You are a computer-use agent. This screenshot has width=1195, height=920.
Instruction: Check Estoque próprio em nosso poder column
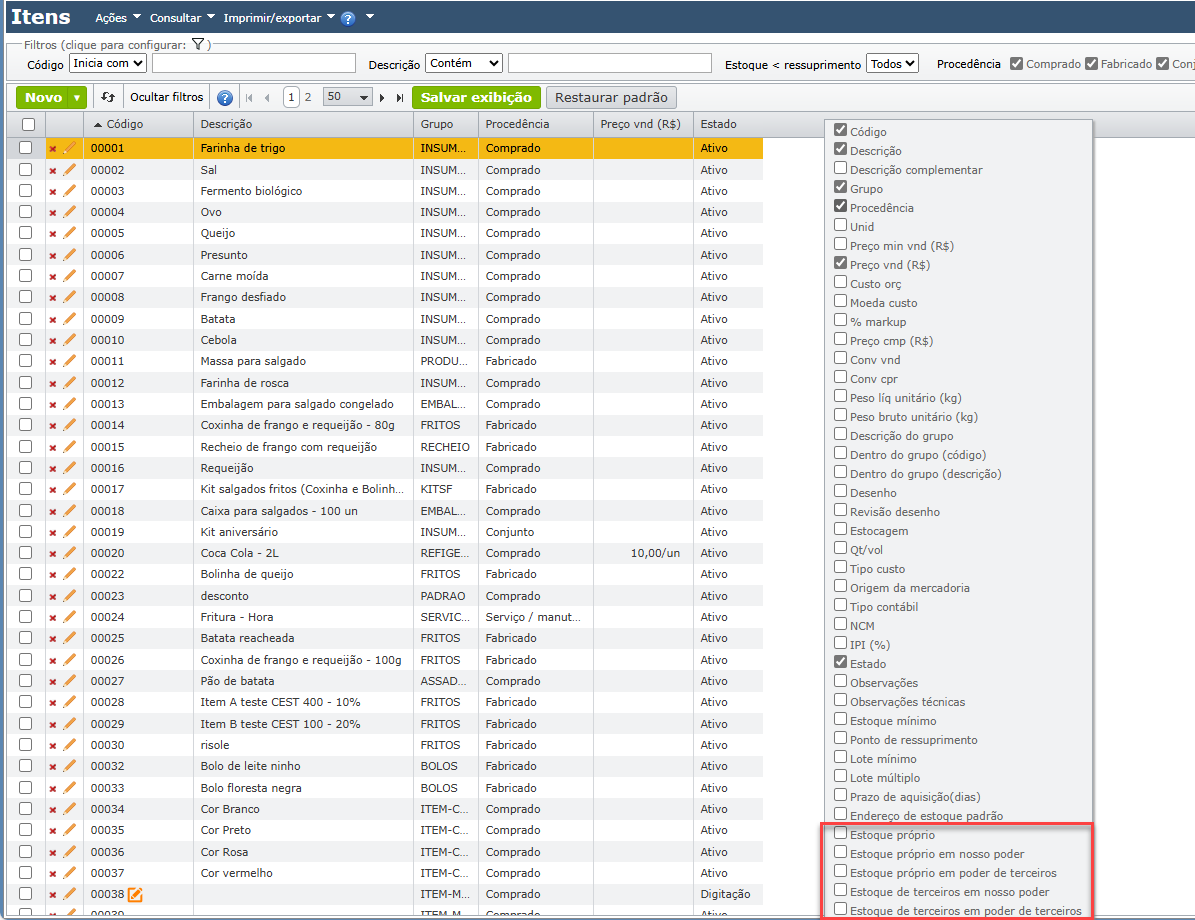841,852
